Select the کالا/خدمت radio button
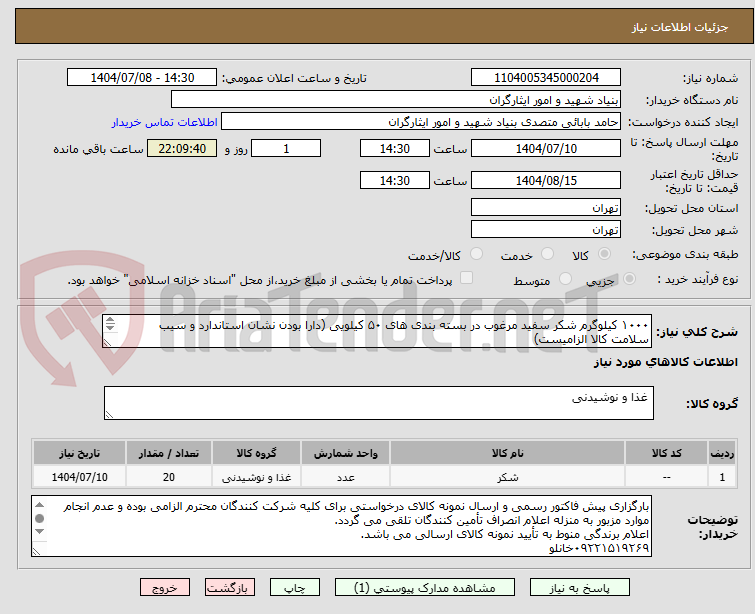 click(476, 254)
